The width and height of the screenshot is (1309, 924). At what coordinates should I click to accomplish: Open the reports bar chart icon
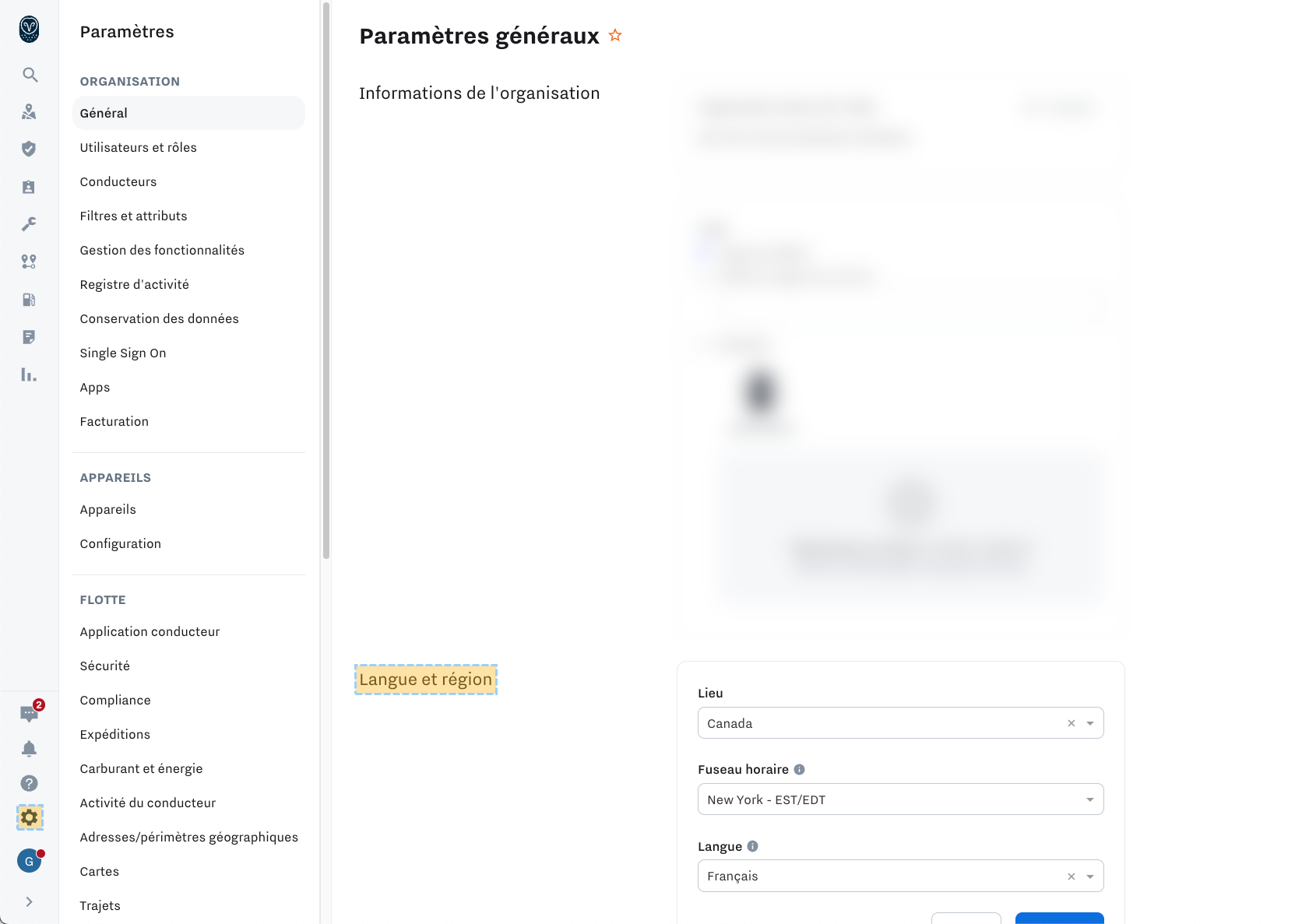29,374
